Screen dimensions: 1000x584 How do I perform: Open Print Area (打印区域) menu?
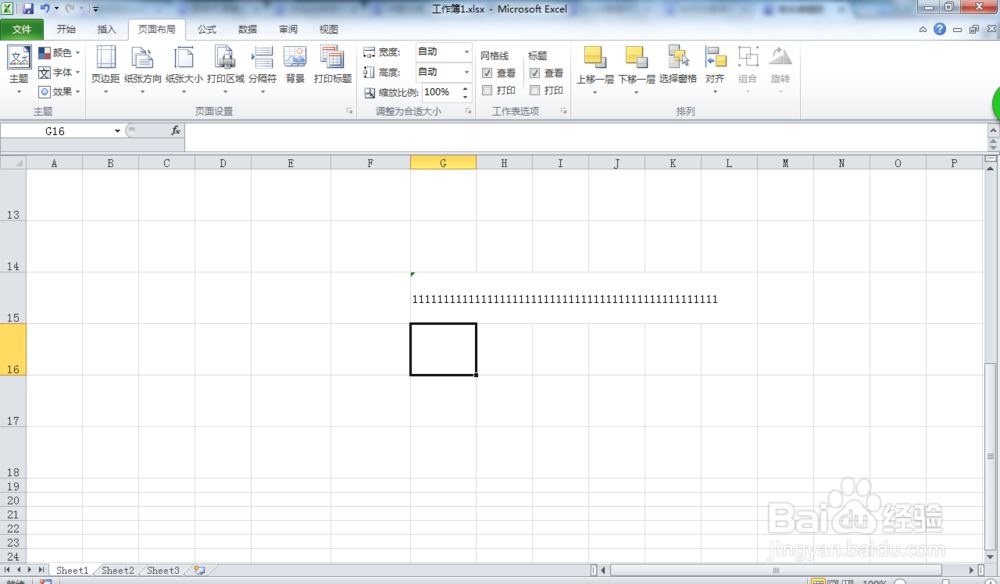225,69
